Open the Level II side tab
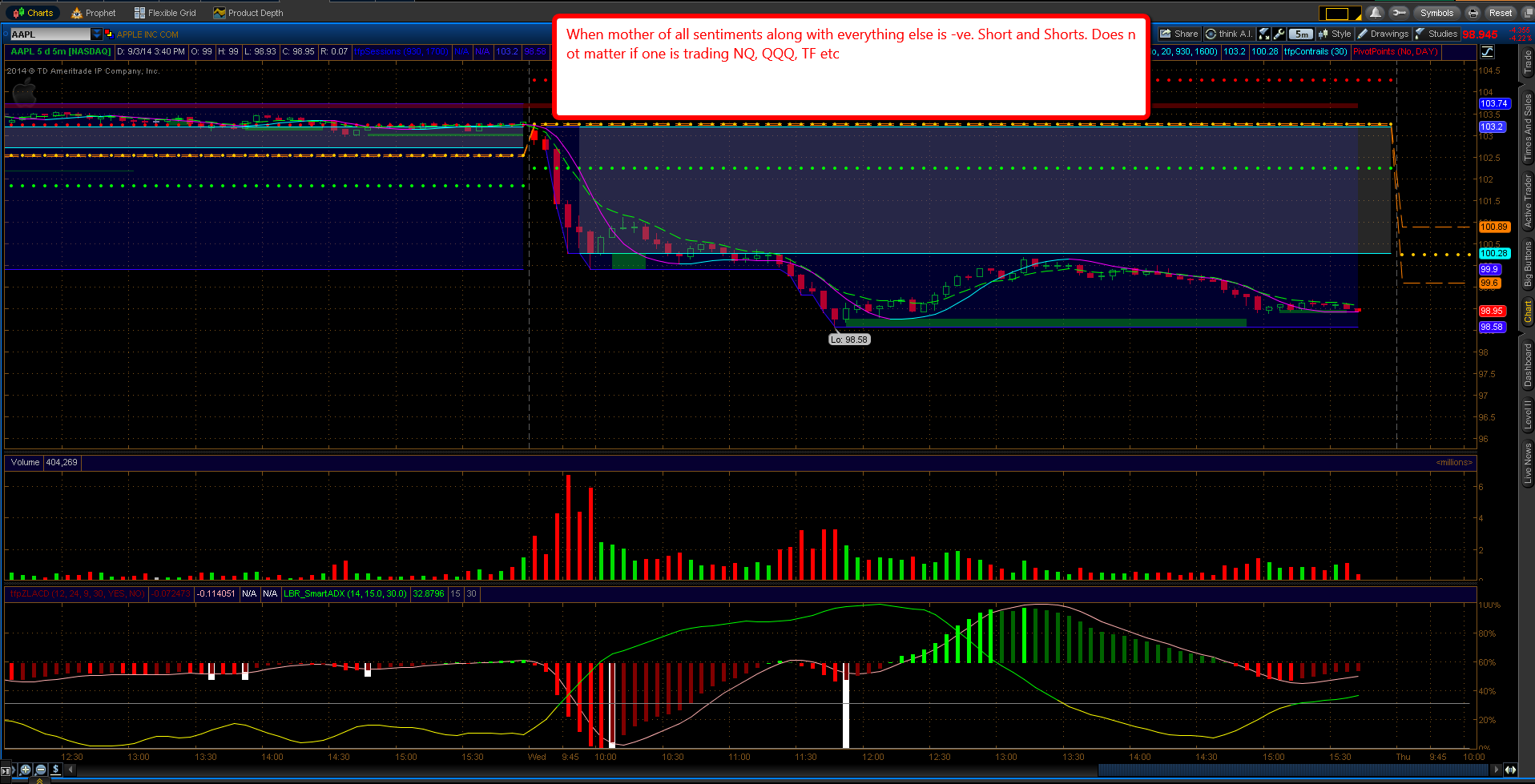The image size is (1535, 784). 1527,414
